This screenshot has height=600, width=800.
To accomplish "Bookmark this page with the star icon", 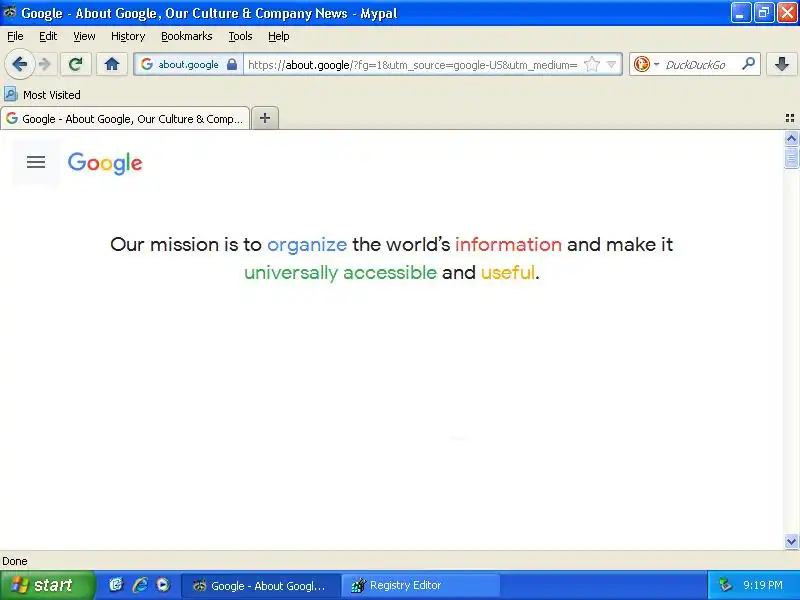I will pyautogui.click(x=592, y=64).
